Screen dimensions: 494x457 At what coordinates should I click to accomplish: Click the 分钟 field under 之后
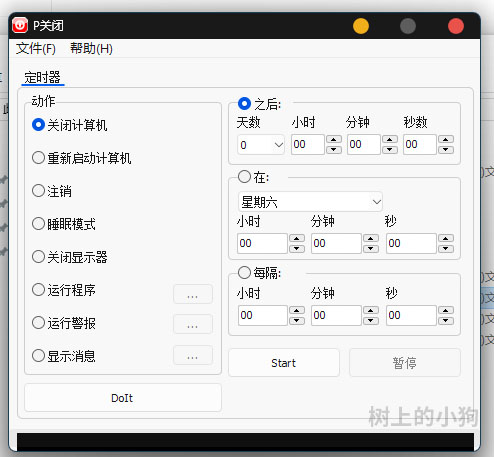point(363,144)
